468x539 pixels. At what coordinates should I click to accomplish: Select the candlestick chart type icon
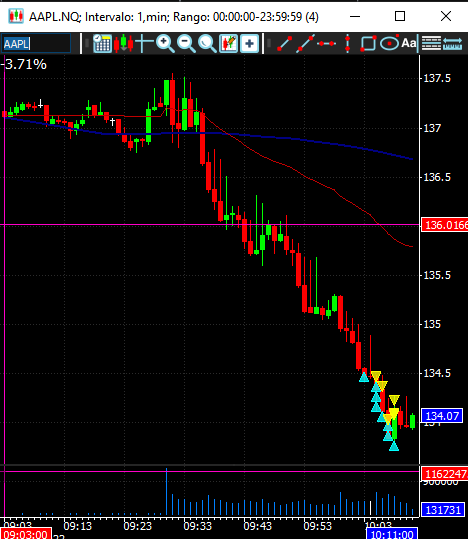coord(123,43)
